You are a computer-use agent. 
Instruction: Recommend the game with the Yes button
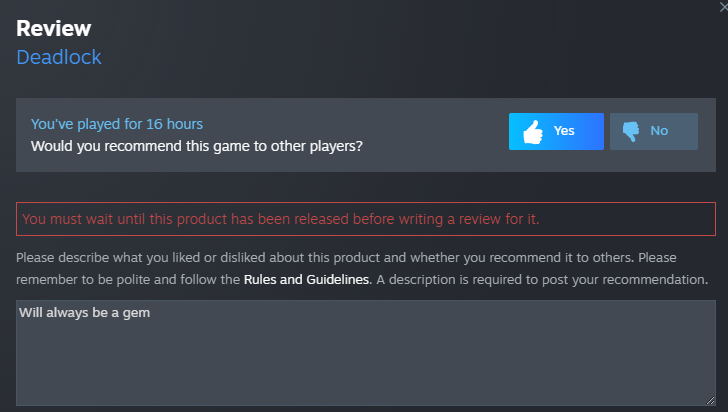point(556,131)
